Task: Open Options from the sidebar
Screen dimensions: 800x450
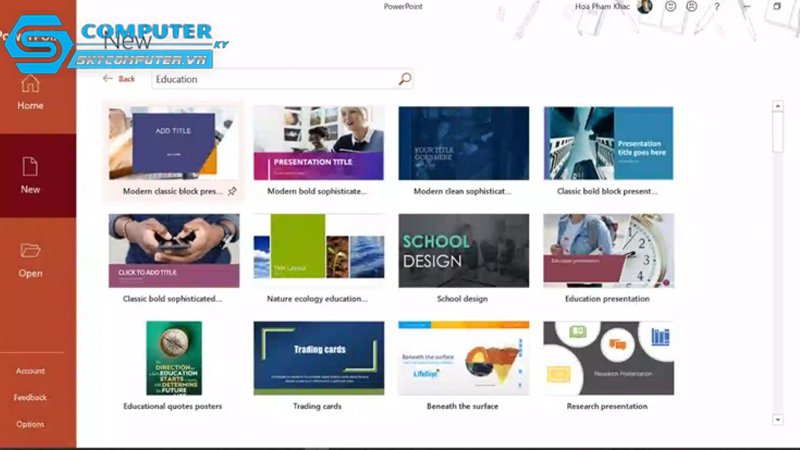Action: tap(30, 424)
